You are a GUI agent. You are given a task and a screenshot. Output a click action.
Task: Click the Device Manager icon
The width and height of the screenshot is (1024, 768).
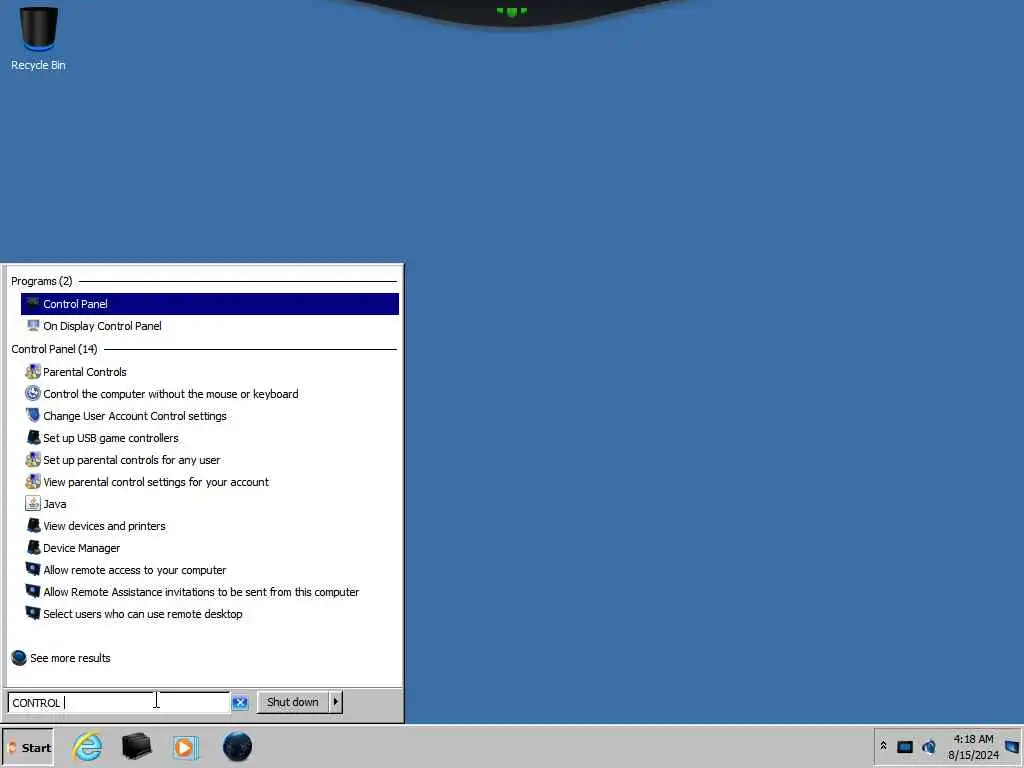pos(33,547)
